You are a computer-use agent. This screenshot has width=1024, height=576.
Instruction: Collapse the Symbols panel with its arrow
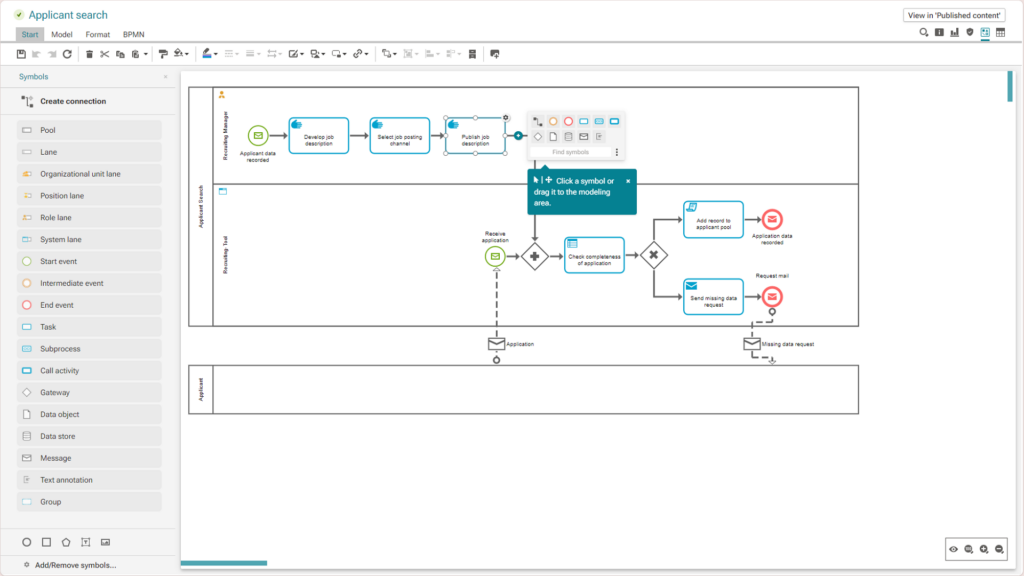pos(165,76)
